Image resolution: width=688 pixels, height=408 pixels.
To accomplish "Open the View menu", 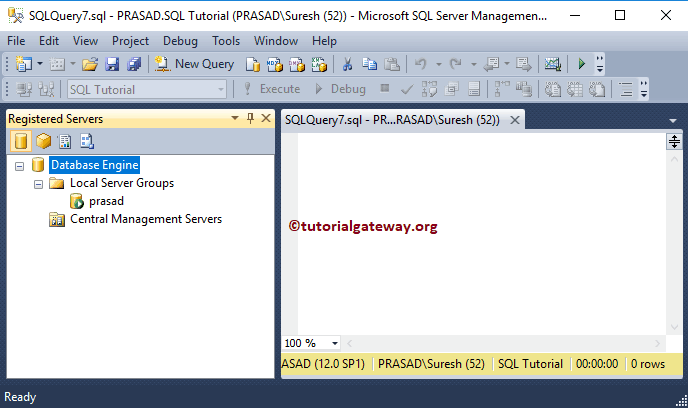I will coord(85,41).
